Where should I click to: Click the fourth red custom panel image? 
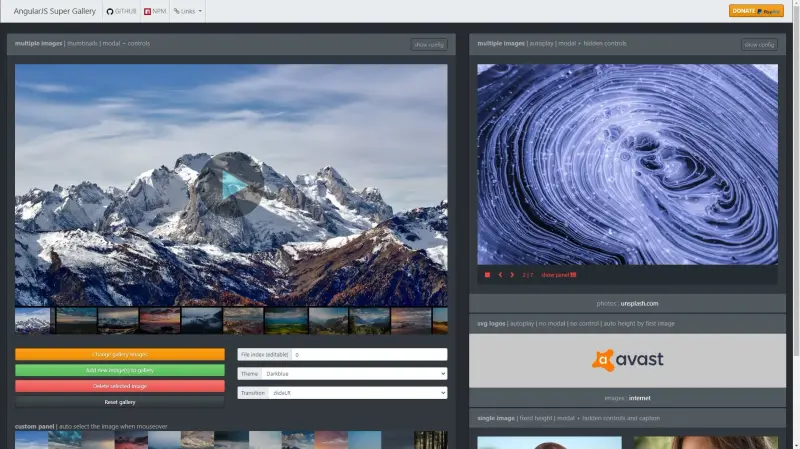pos(131,440)
